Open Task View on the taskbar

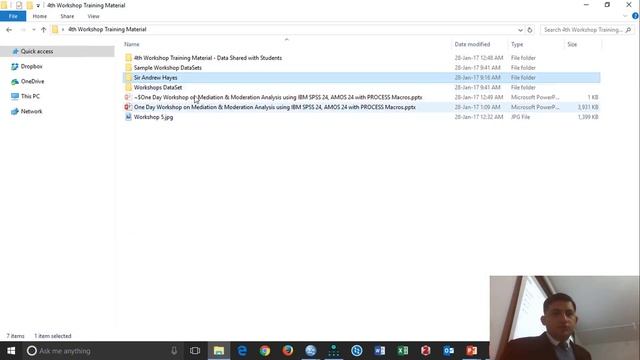click(x=195, y=351)
